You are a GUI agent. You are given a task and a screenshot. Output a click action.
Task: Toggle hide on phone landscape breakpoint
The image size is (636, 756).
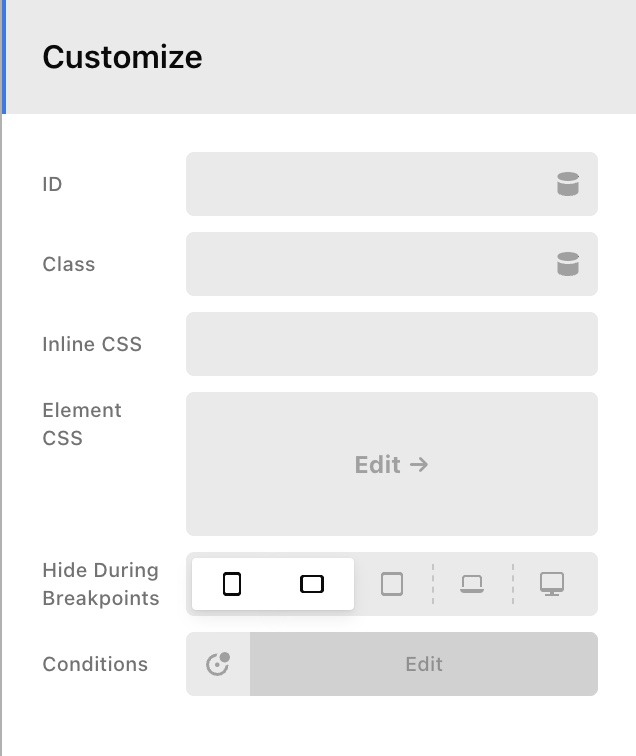pyautogui.click(x=312, y=584)
